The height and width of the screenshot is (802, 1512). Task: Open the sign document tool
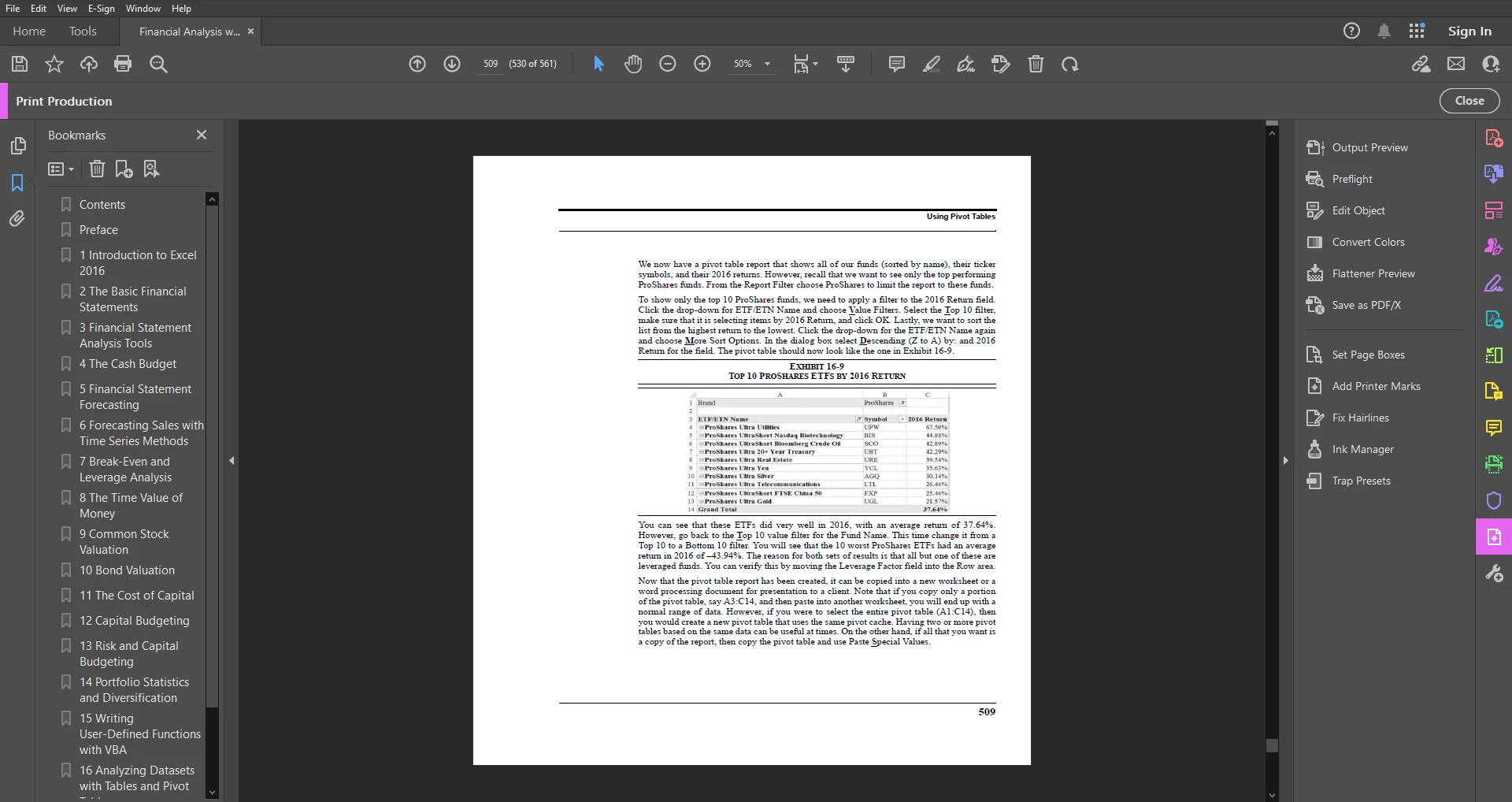tap(965, 64)
